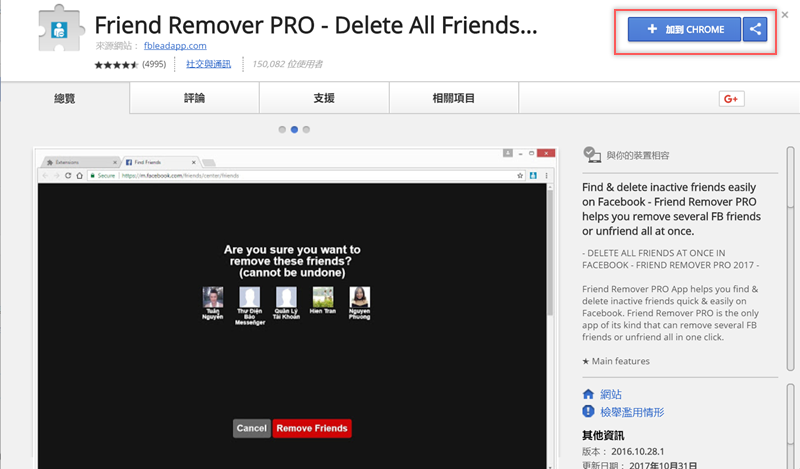Click the alert shield icon beside 檢舉濫用情形
Screen dimensions: 800x469
(x=588, y=411)
